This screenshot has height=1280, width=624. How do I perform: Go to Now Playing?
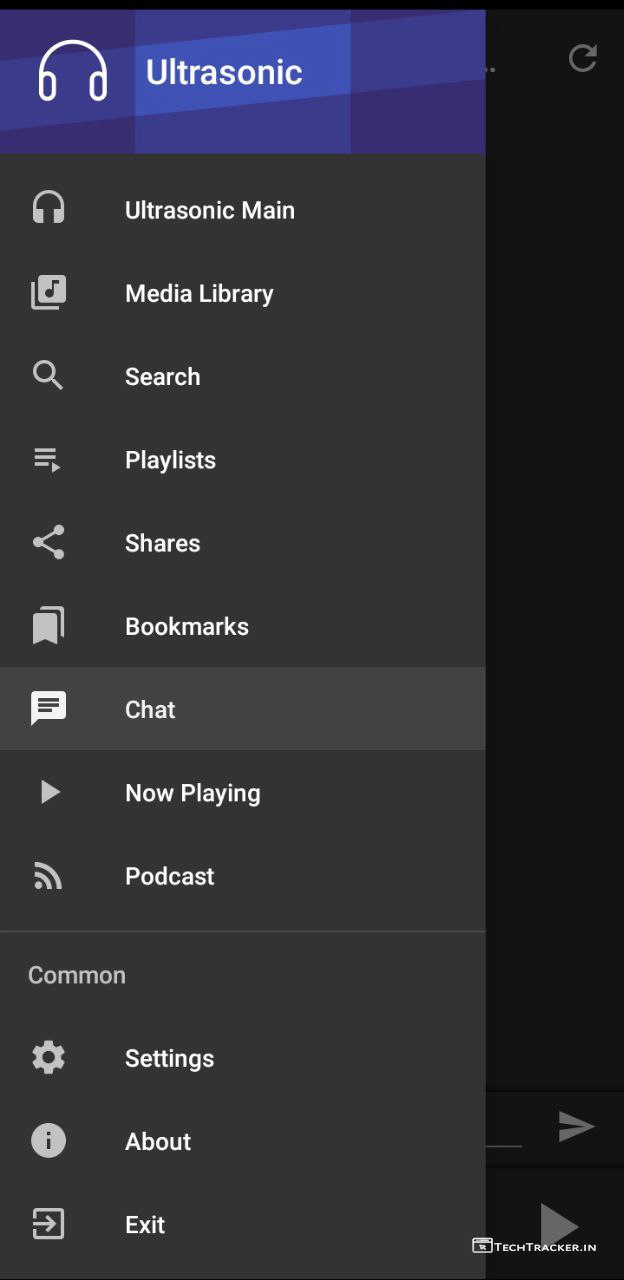[192, 793]
